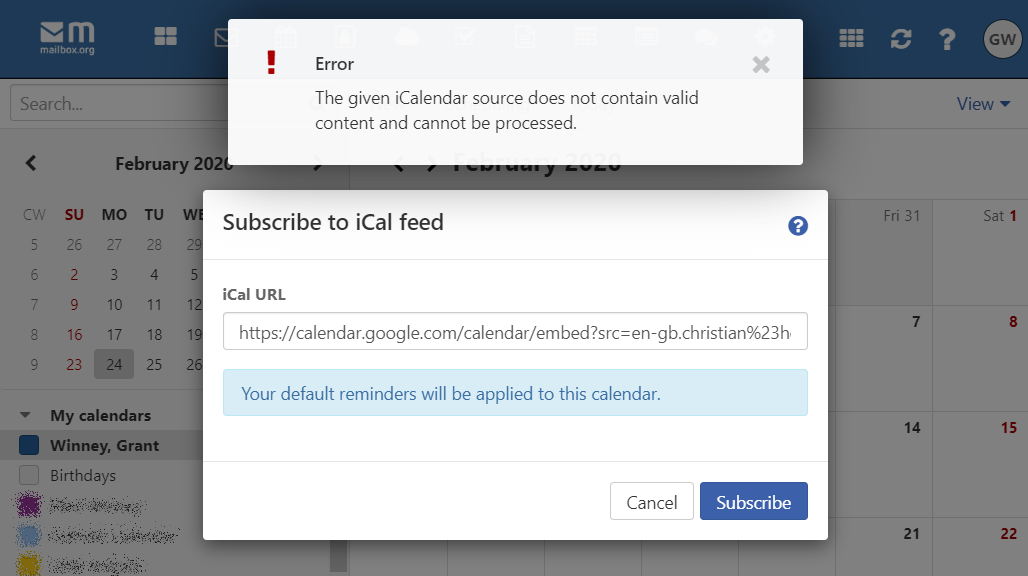Screen dimensions: 1028x576
Task: Open the Portal dashboard icon
Action: 165,37
